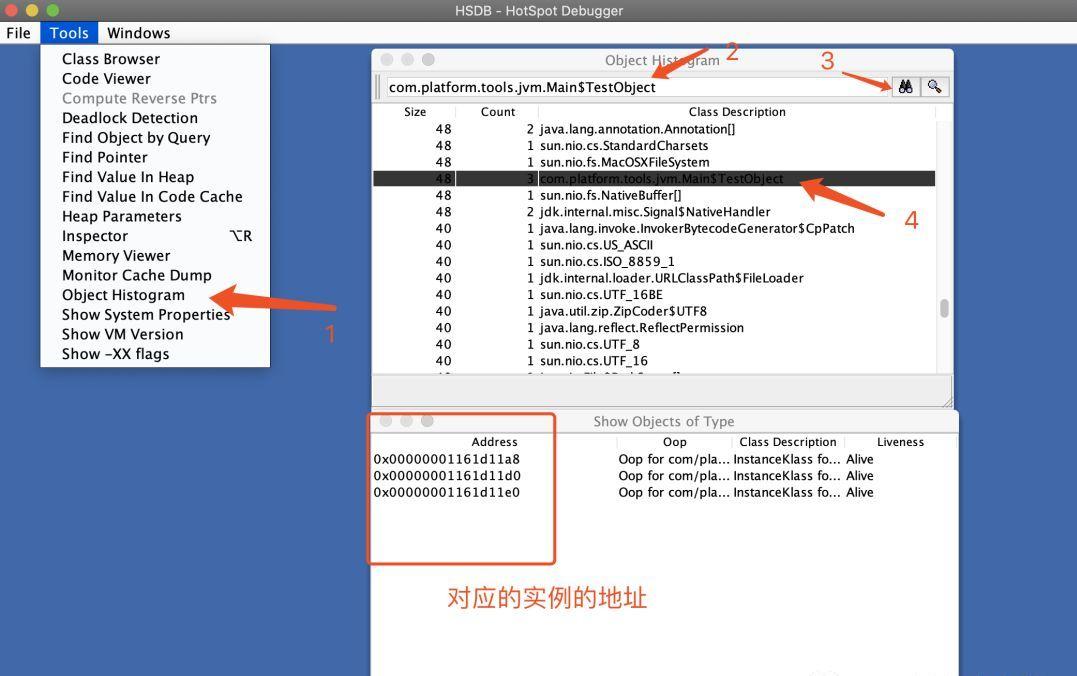1077x676 pixels.
Task: Open the Windows menu
Action: click(x=138, y=33)
